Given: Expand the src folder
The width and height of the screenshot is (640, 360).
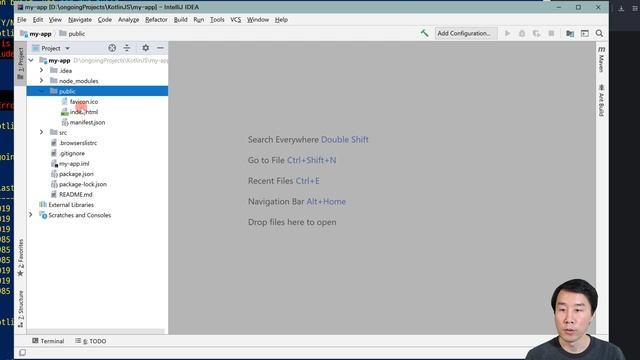Looking at the screenshot, I should coord(41,132).
